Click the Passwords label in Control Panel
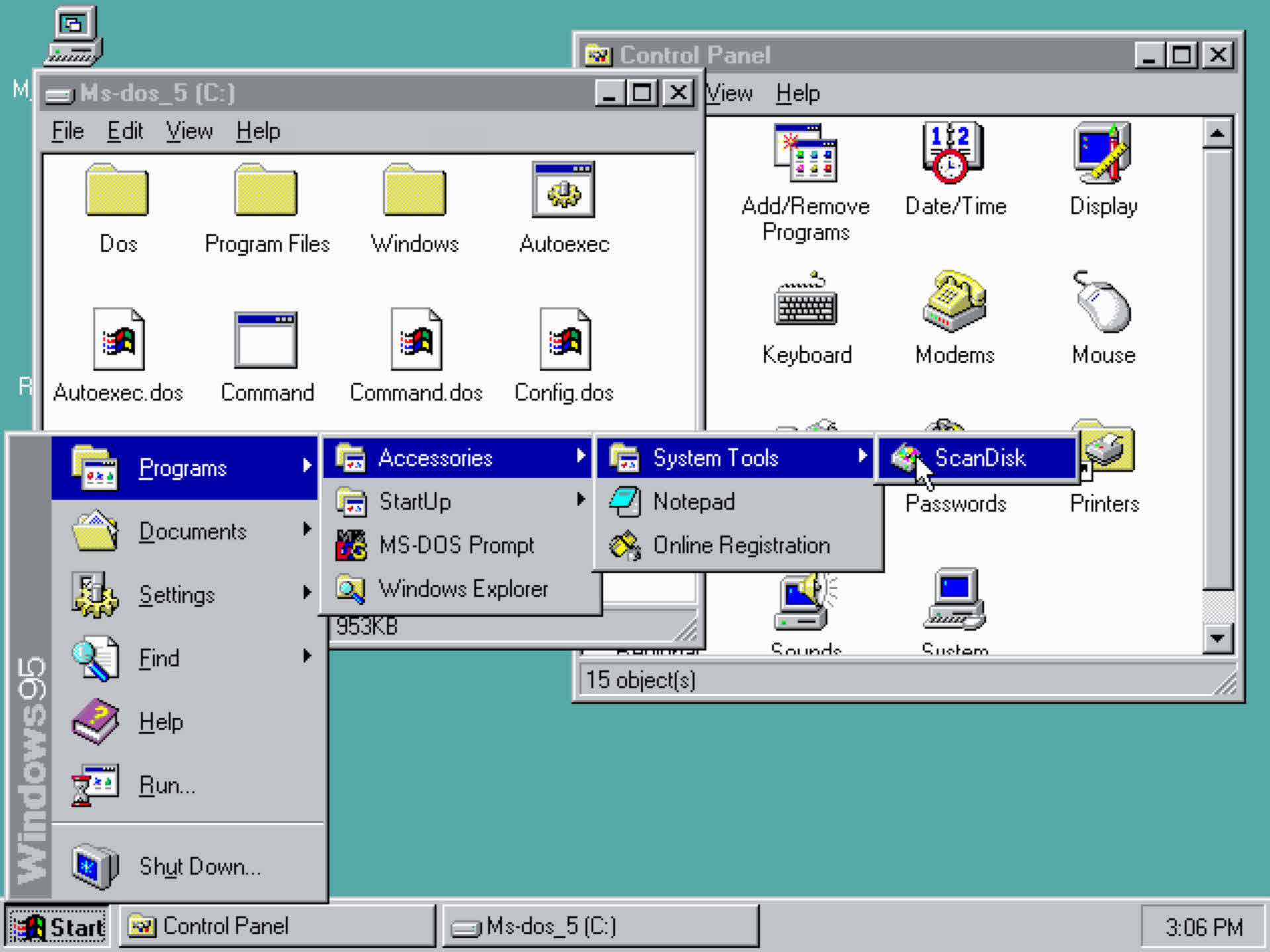This screenshot has height=952, width=1270. (956, 504)
